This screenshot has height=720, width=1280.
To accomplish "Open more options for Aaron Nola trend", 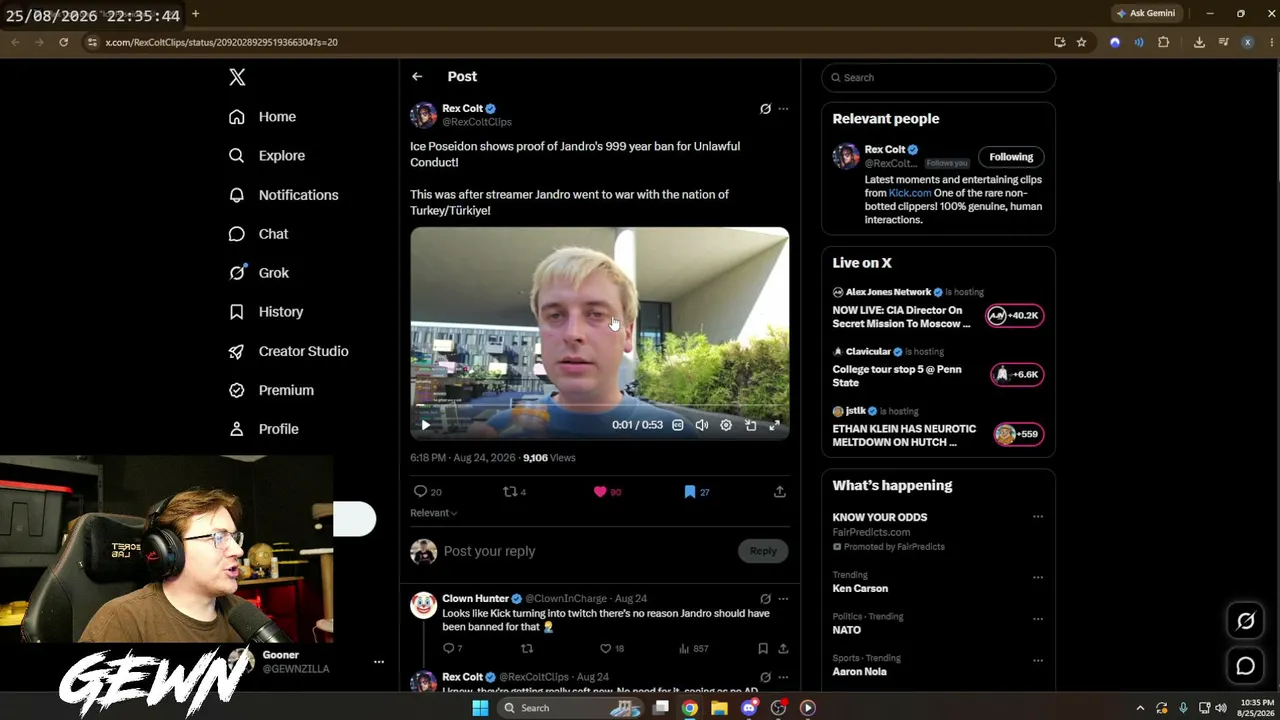I will pos(1038,660).
